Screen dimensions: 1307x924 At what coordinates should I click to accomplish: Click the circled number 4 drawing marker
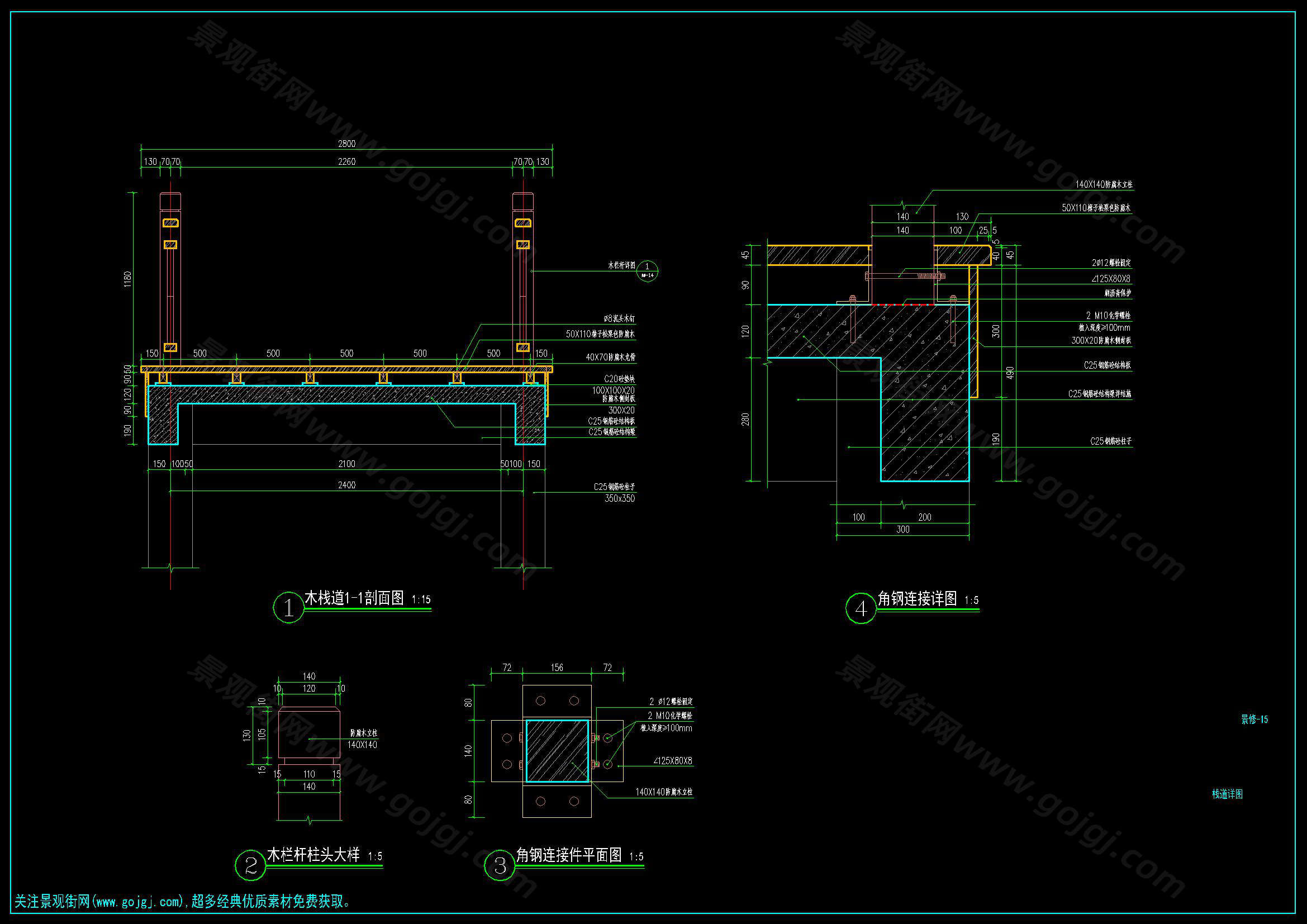(x=861, y=608)
